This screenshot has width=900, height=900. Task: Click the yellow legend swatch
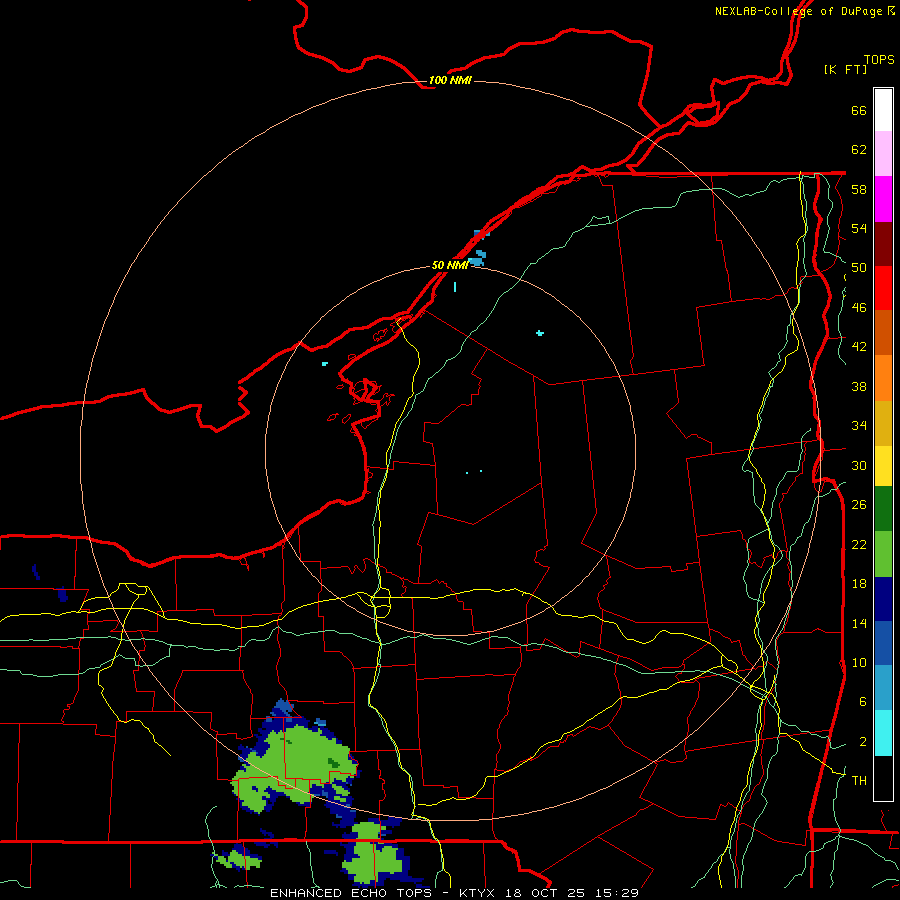(x=883, y=466)
